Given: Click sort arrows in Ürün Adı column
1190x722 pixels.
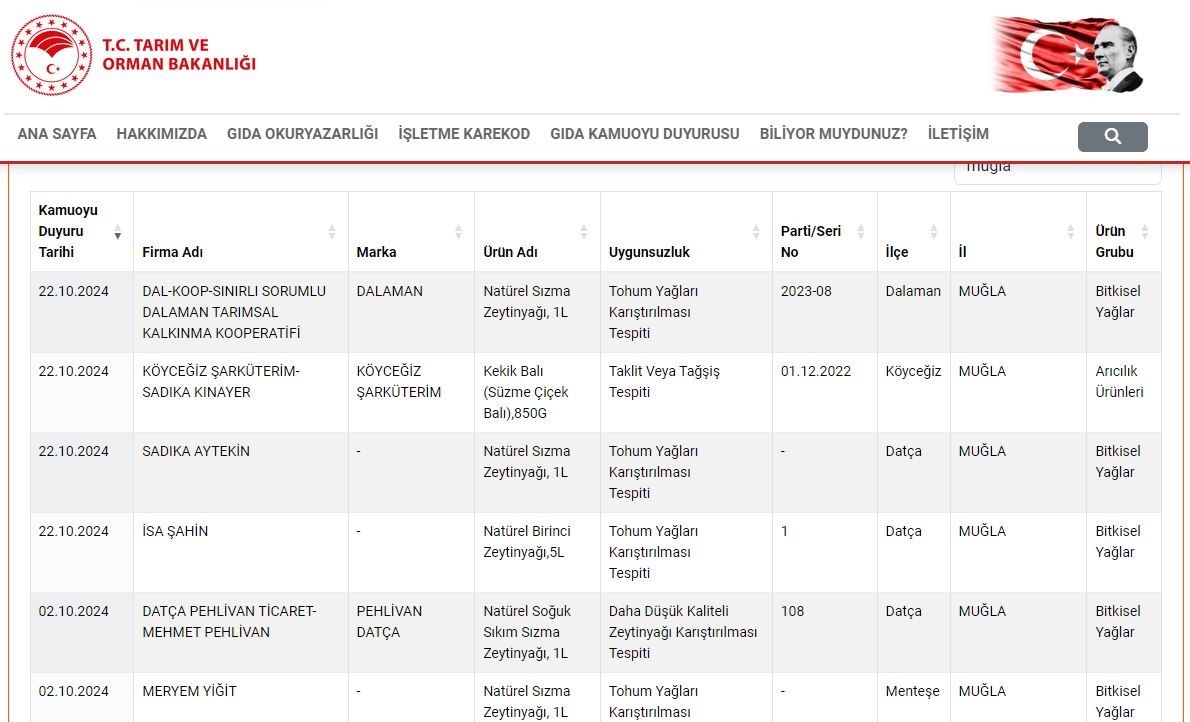Looking at the screenshot, I should point(584,232).
